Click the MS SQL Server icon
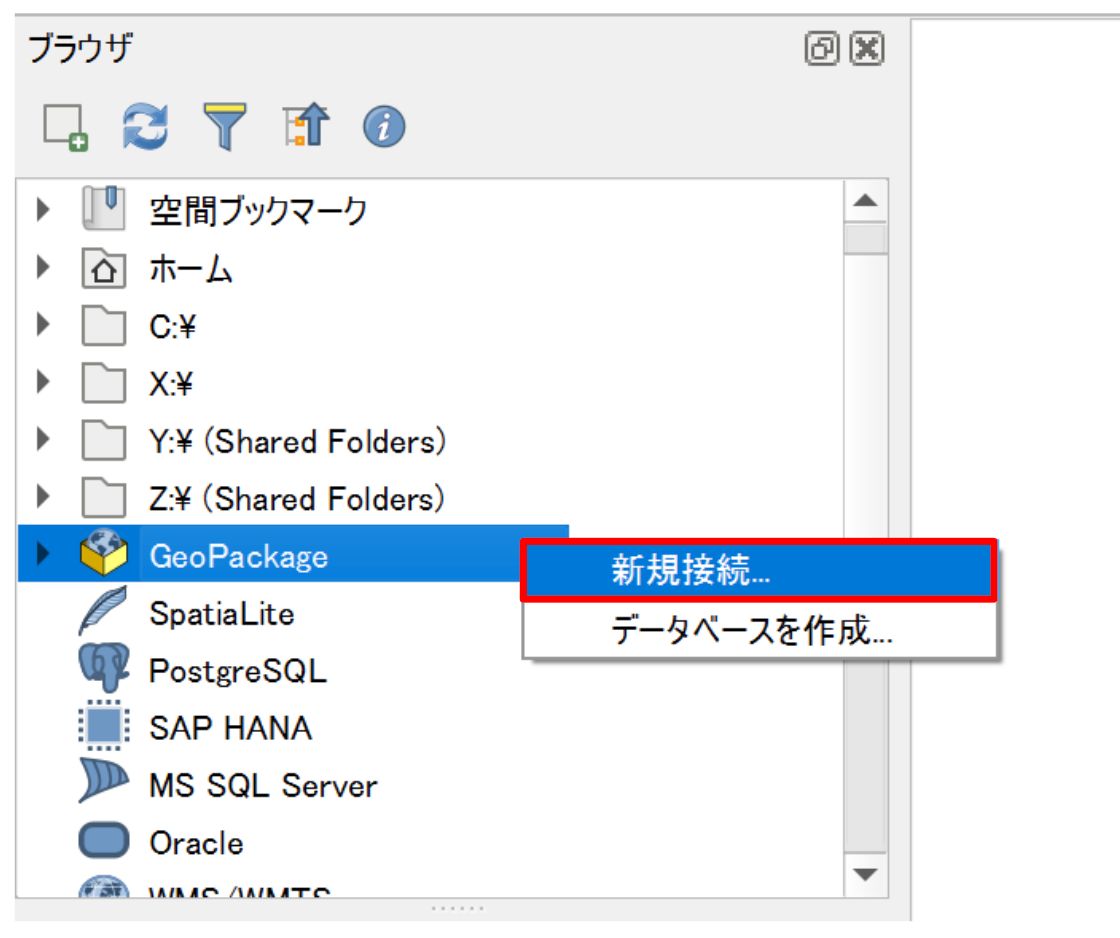Viewport: 1120px width, 938px height. pos(104,781)
